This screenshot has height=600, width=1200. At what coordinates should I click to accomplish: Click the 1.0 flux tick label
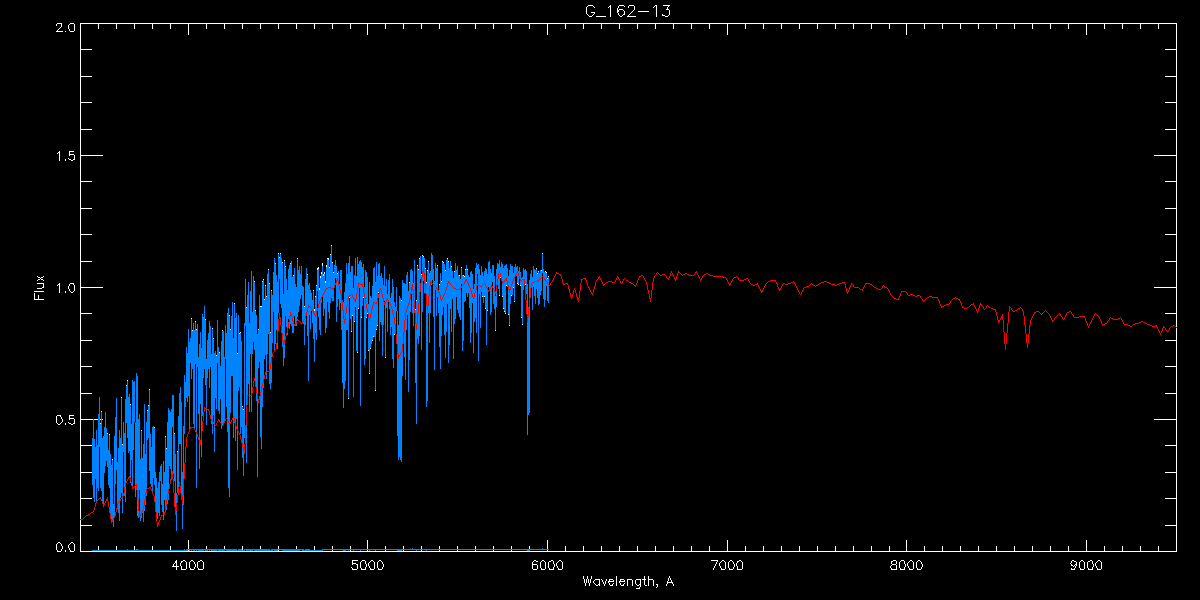click(x=65, y=288)
